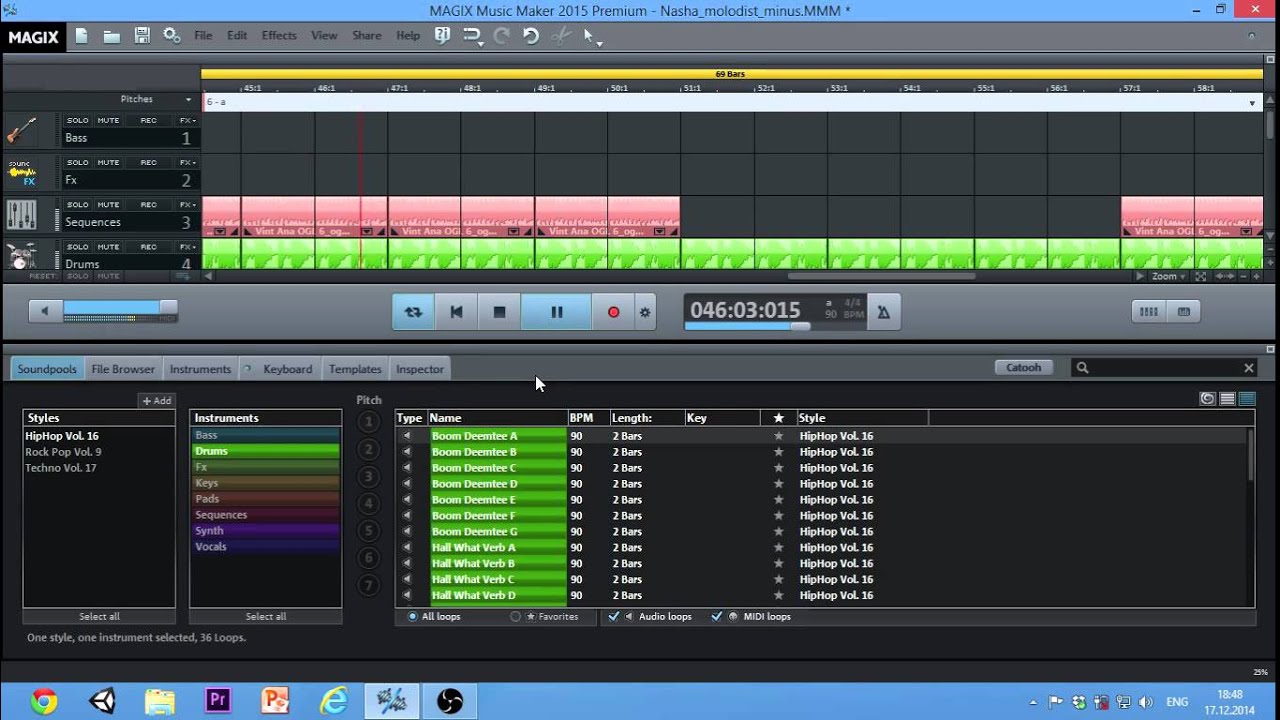Click the Add button above Styles
The image size is (1280, 720).
(x=156, y=401)
